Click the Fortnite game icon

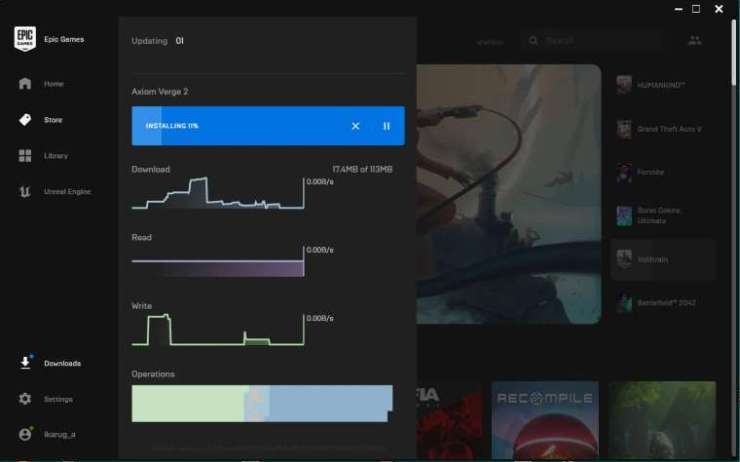[624, 172]
